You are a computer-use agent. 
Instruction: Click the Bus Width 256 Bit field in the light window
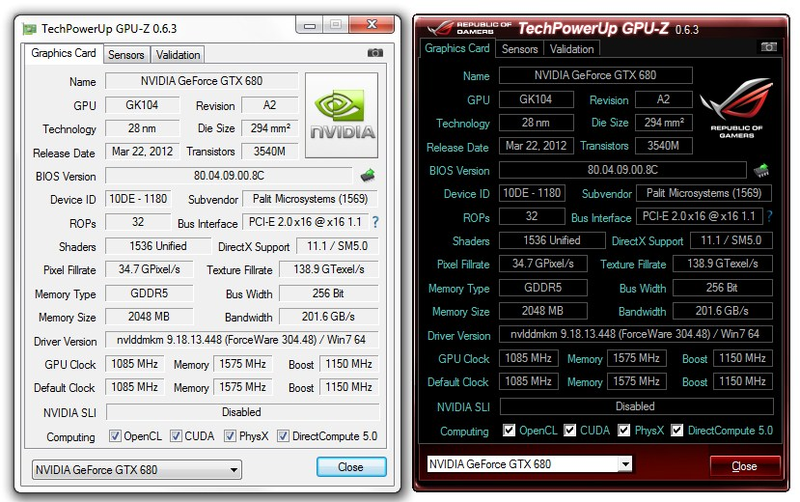coord(329,293)
